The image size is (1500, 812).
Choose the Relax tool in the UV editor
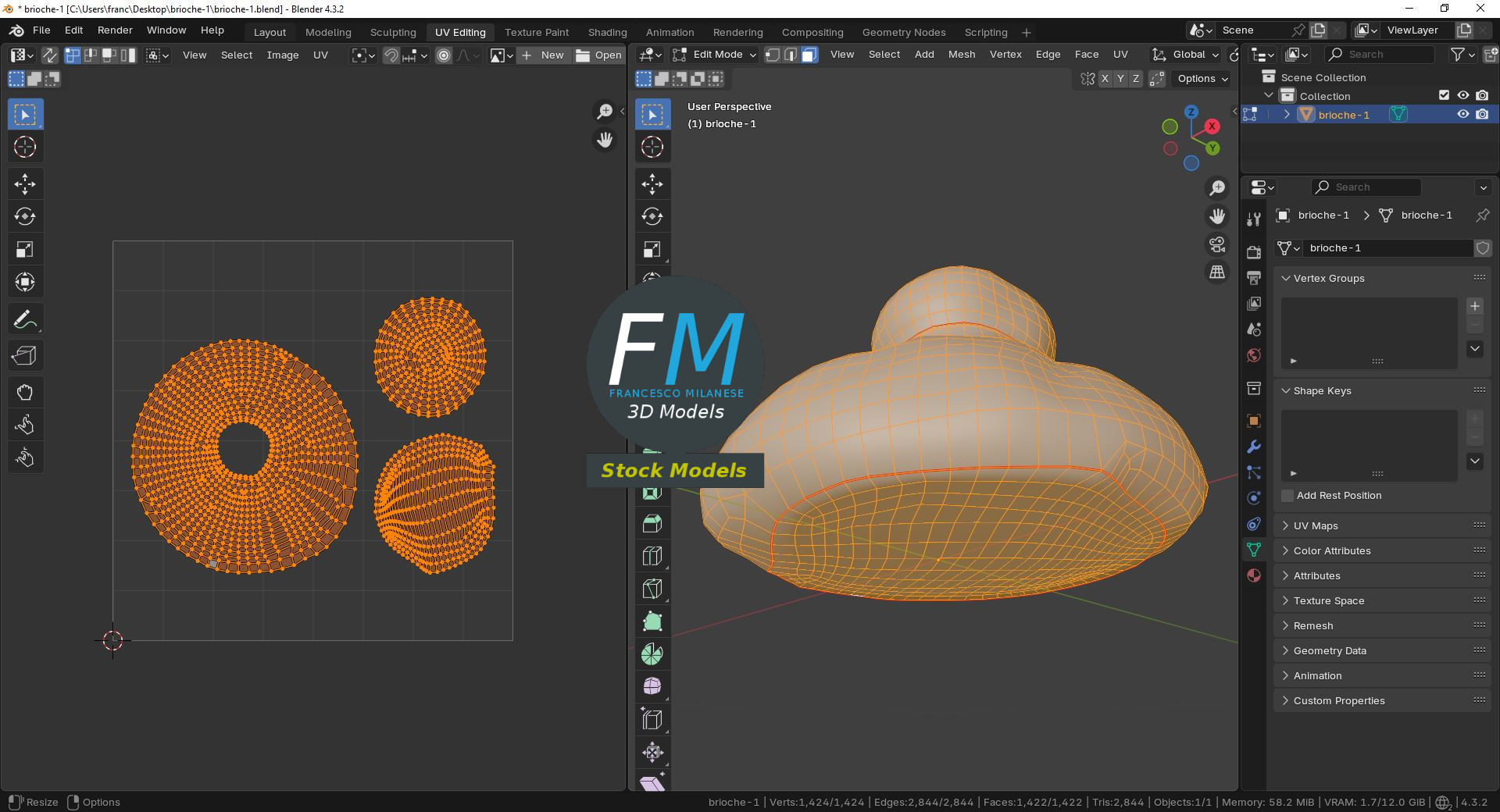pos(25,425)
